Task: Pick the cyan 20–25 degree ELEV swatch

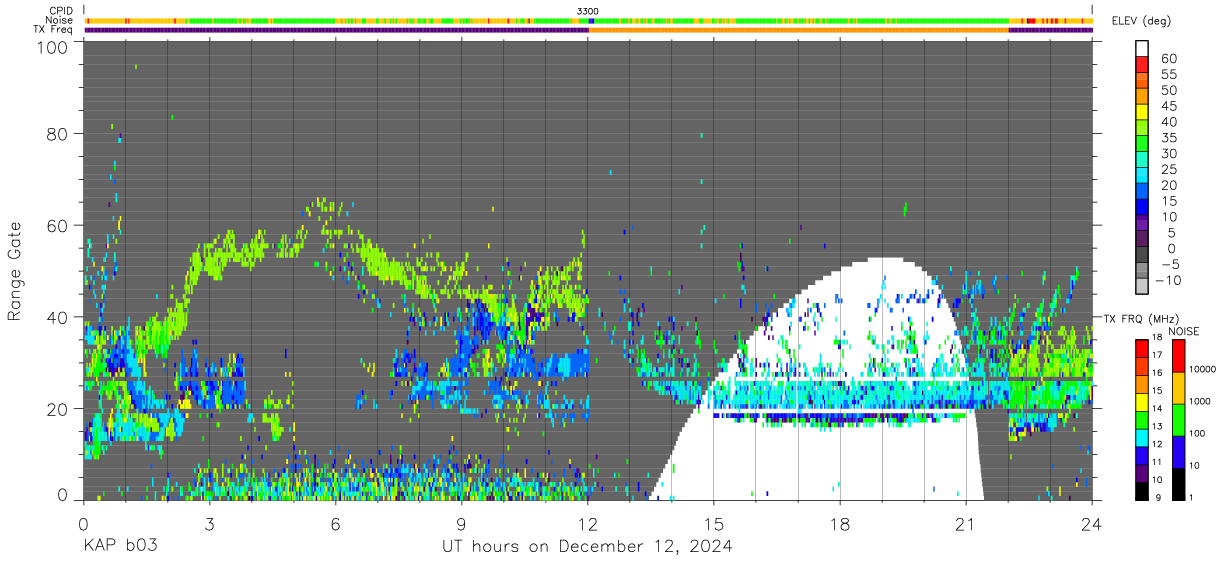Action: (1142, 176)
